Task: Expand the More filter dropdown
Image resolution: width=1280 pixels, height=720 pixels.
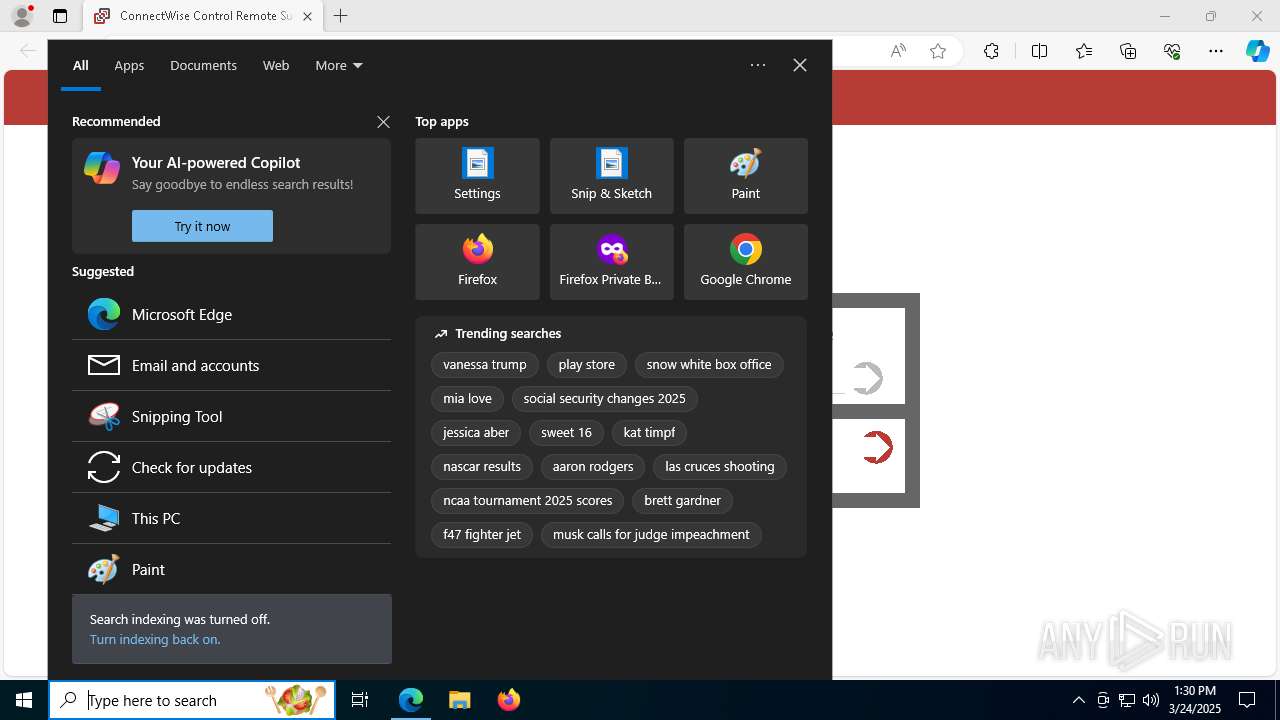Action: pyautogui.click(x=339, y=66)
